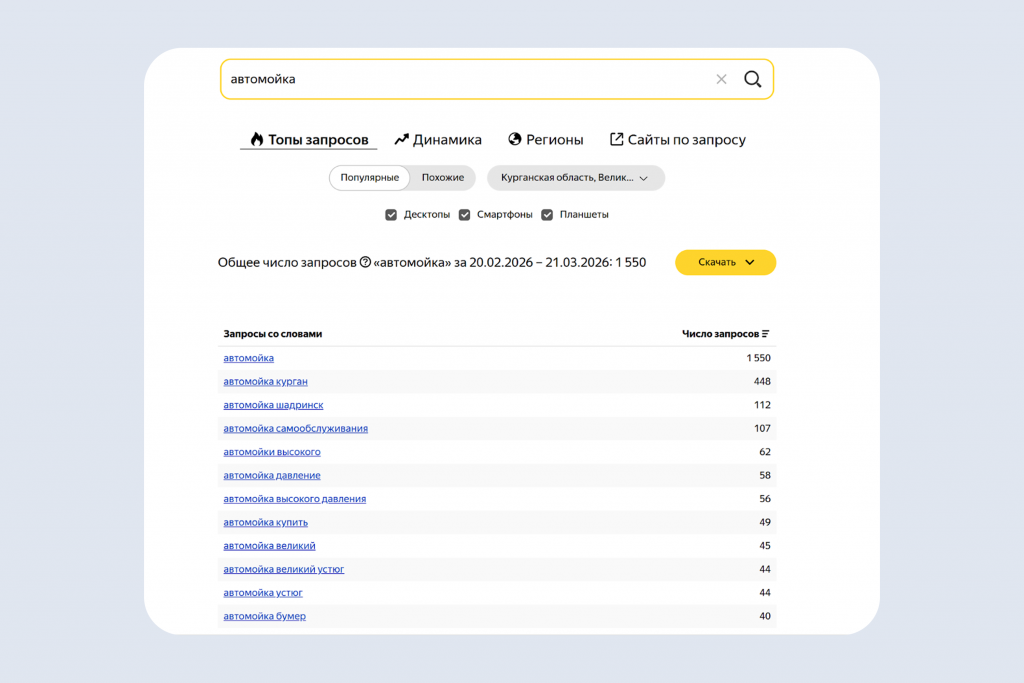Clear the search field with the X icon

tap(721, 79)
